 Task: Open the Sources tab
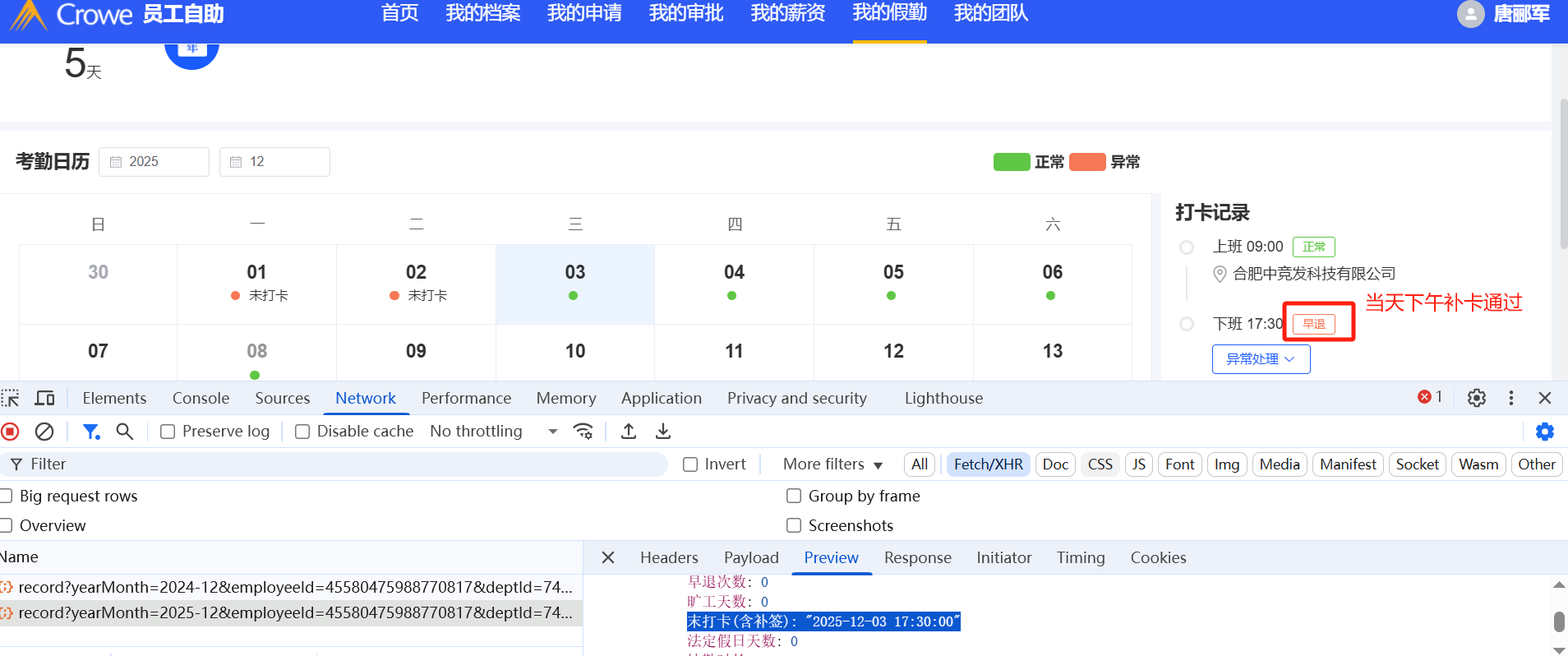pos(283,398)
